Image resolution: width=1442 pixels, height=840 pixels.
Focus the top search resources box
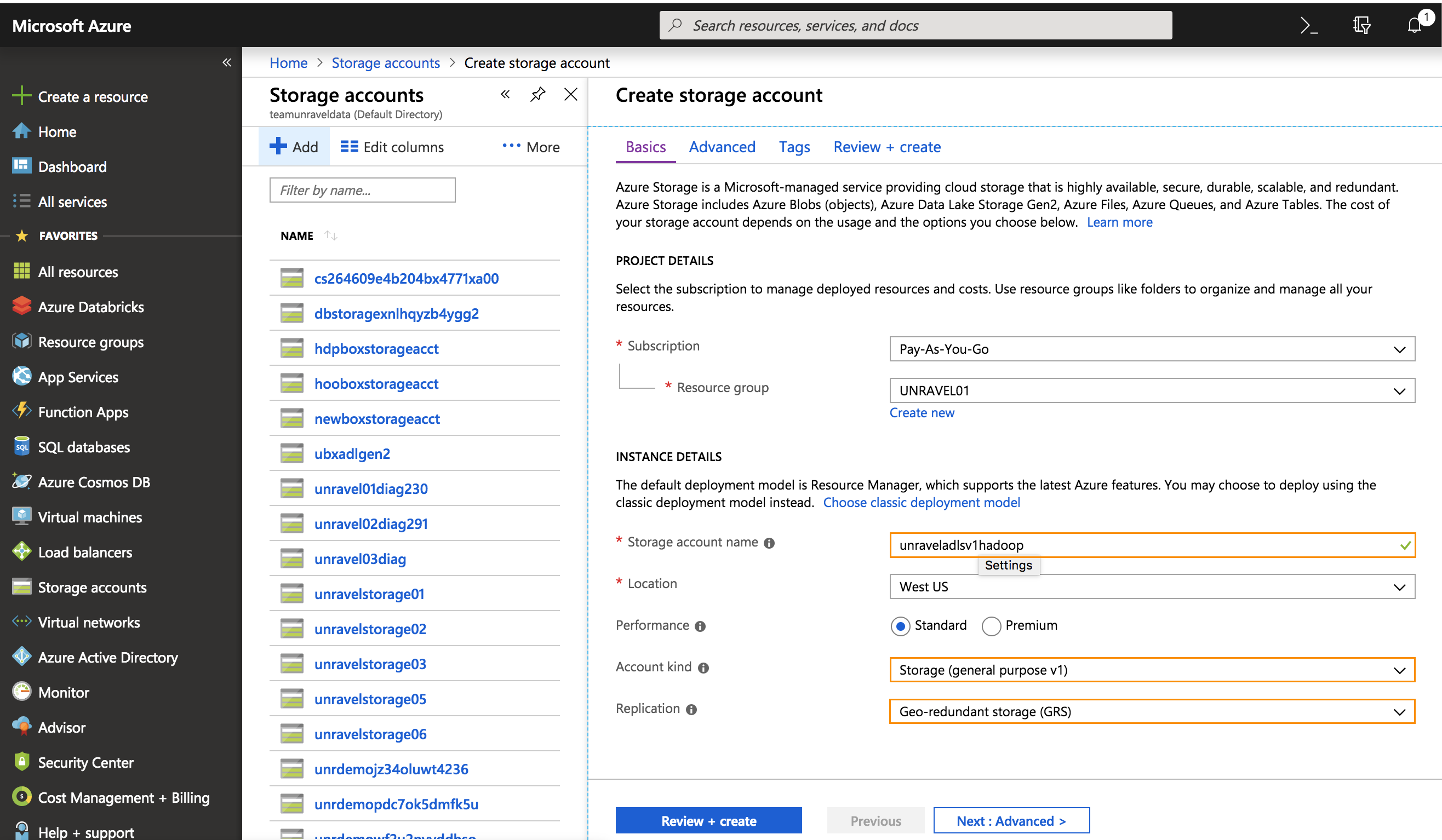(x=915, y=25)
